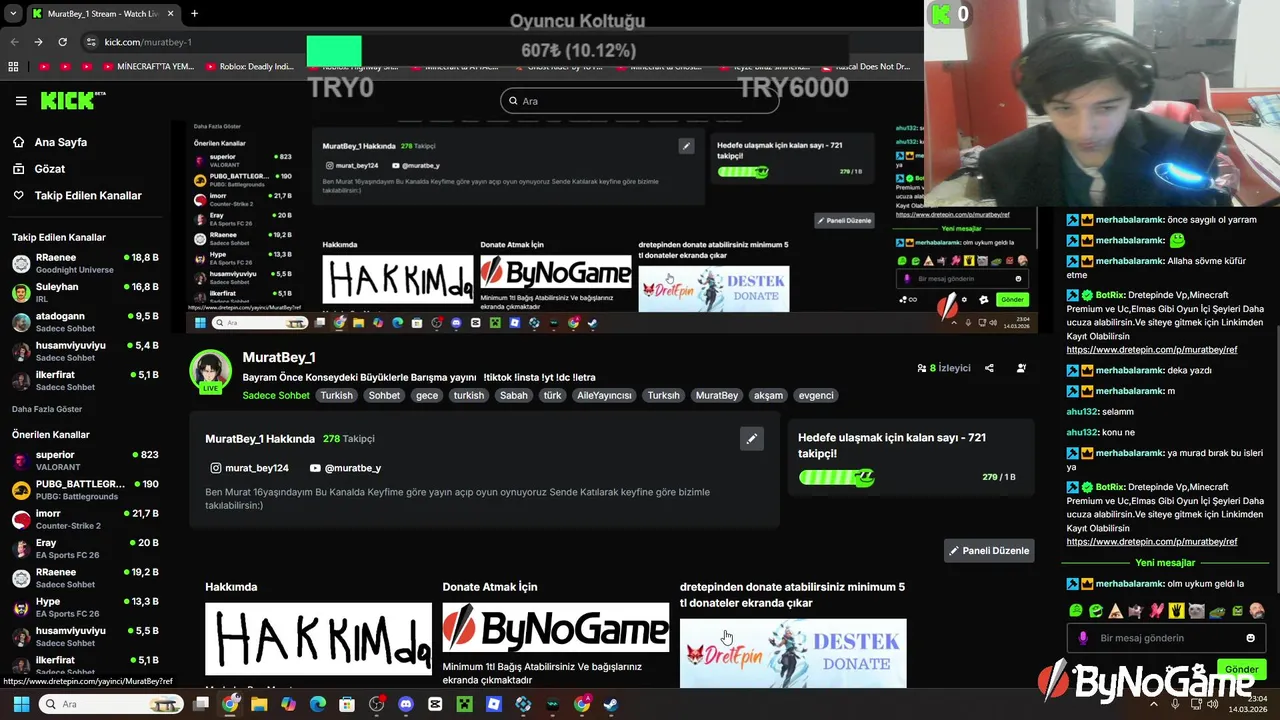Insert the yellow hand emote in chat
1280x720 pixels.
pyautogui.click(x=1176, y=610)
